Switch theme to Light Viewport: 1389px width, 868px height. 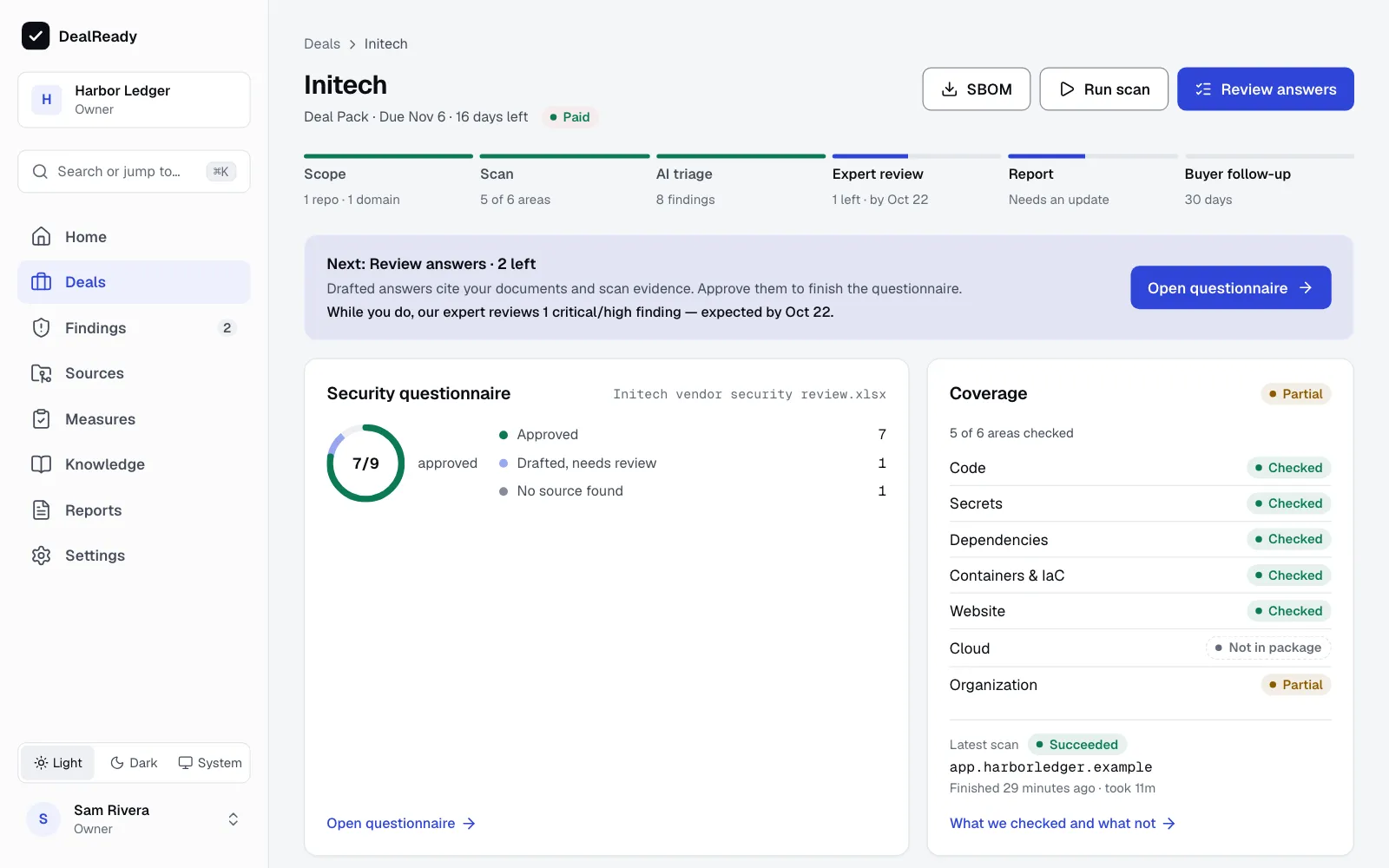58,763
